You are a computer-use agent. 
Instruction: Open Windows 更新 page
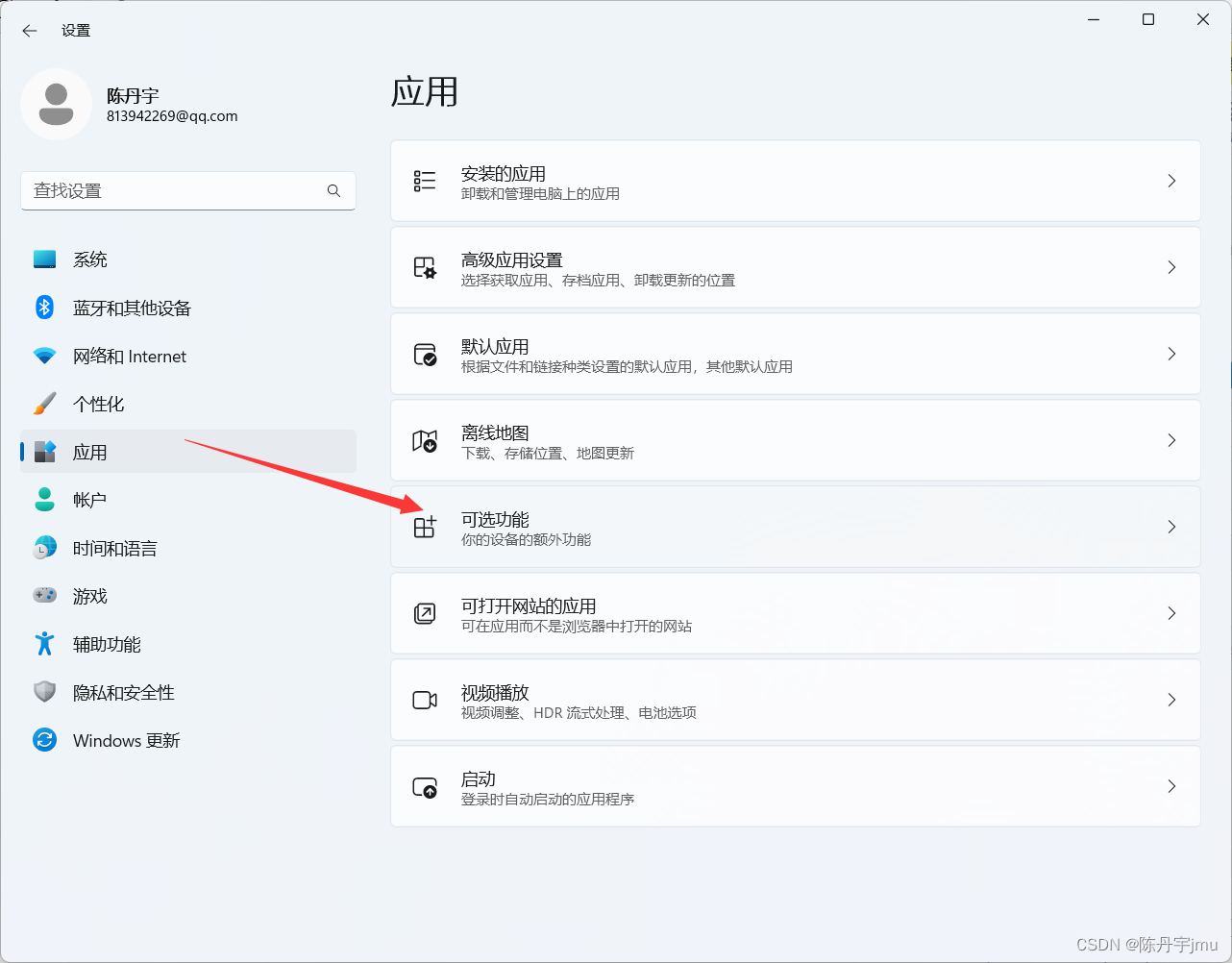coord(188,740)
